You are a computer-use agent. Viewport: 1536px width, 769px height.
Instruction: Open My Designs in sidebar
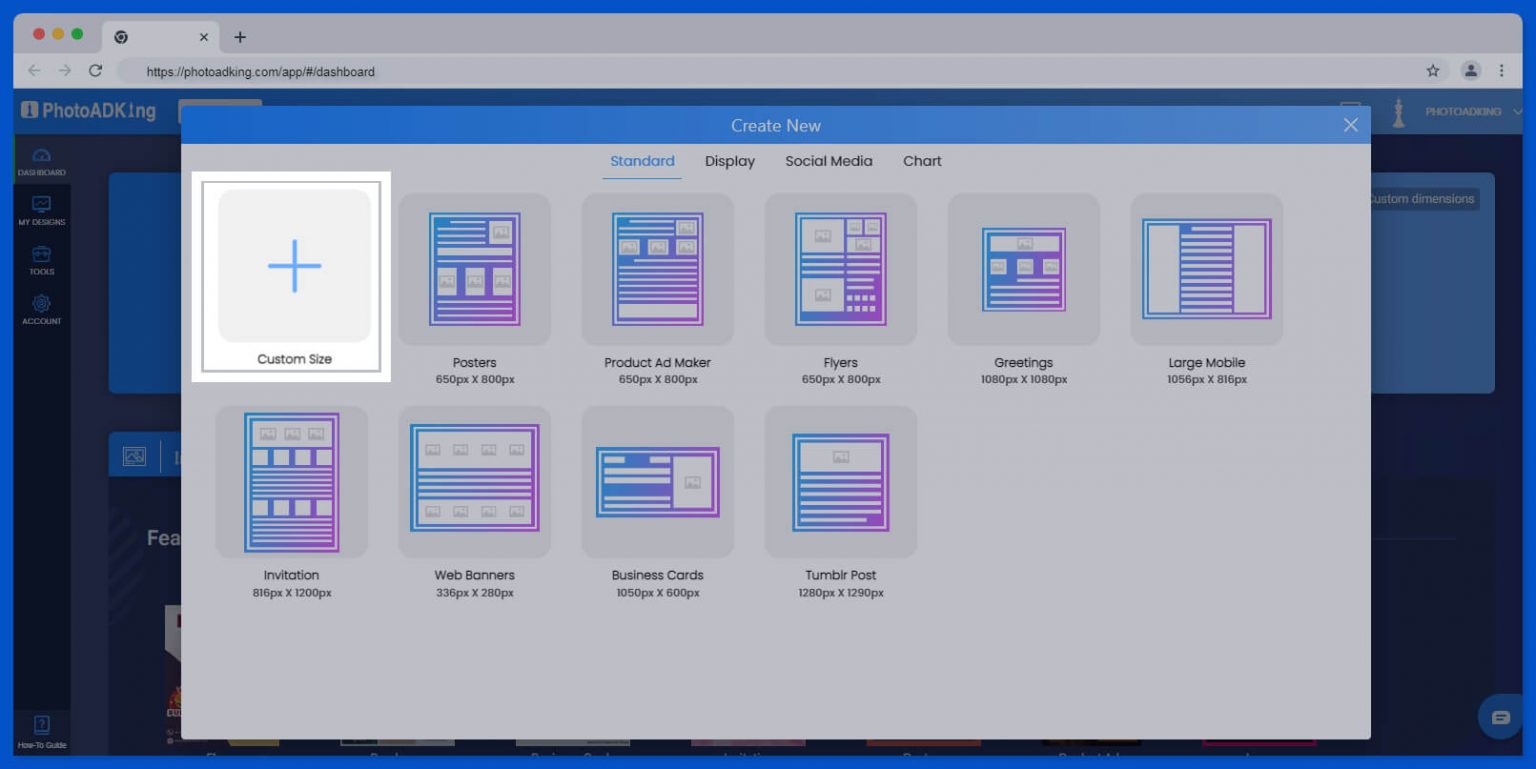[41, 211]
